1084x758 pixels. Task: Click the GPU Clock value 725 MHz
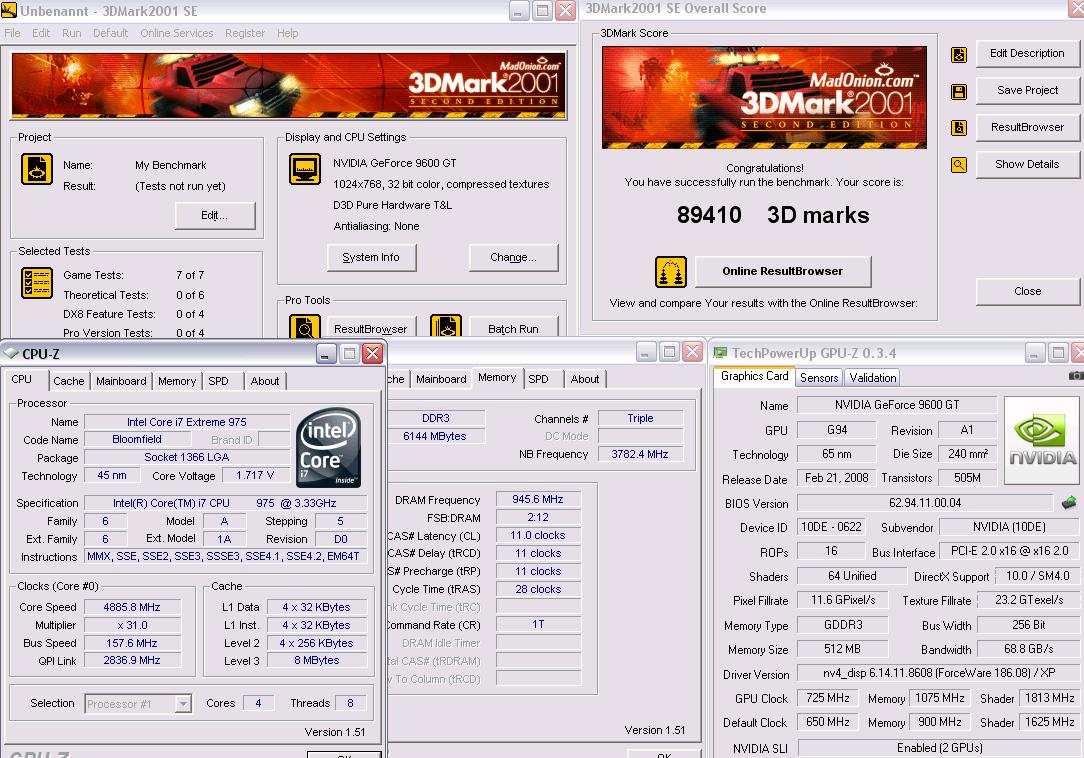pos(828,699)
